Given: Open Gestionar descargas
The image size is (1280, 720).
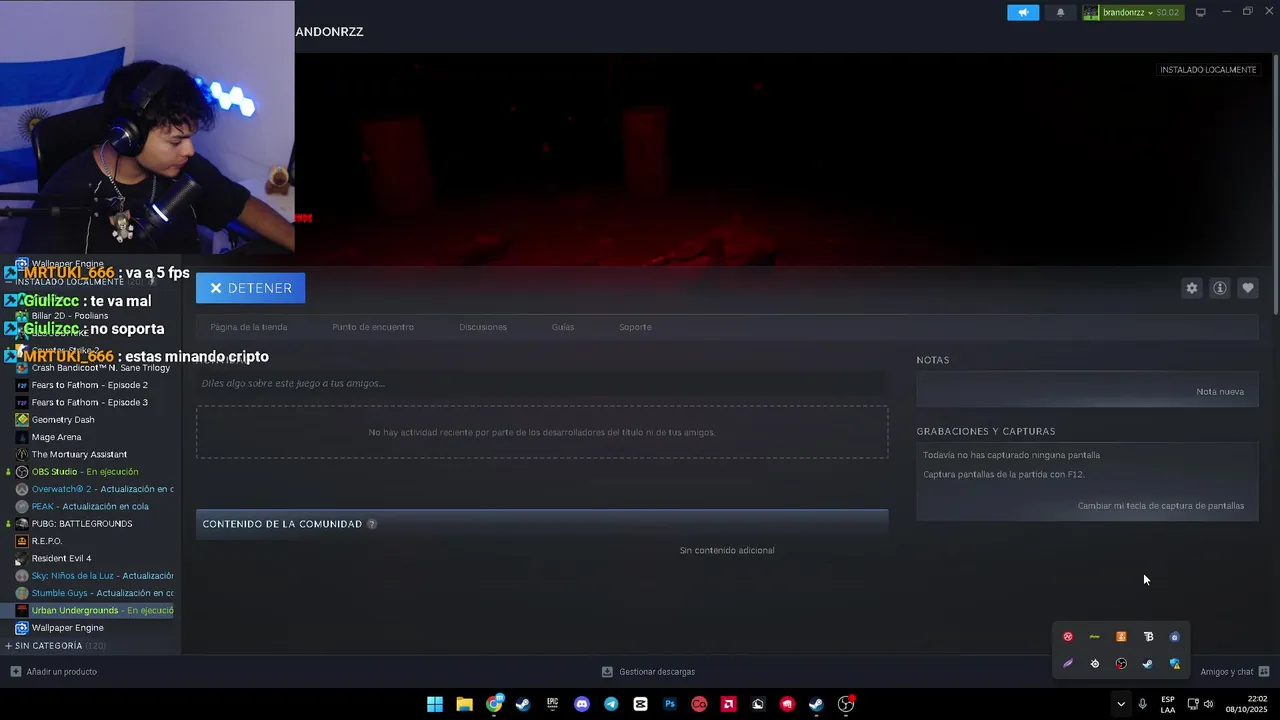Looking at the screenshot, I should [x=648, y=672].
